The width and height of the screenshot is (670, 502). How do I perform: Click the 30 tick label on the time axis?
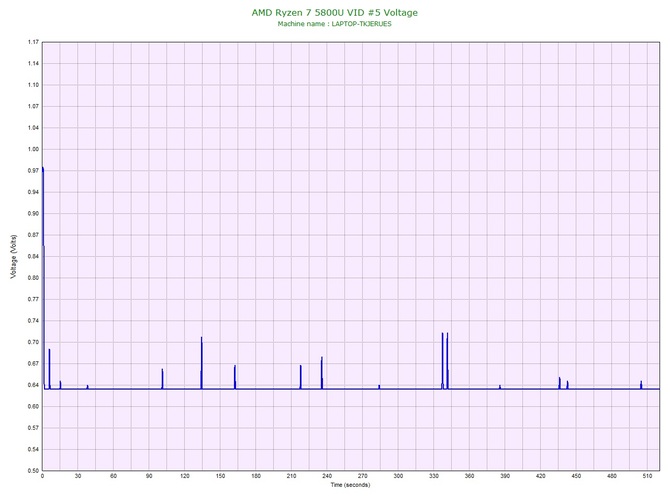[78, 476]
